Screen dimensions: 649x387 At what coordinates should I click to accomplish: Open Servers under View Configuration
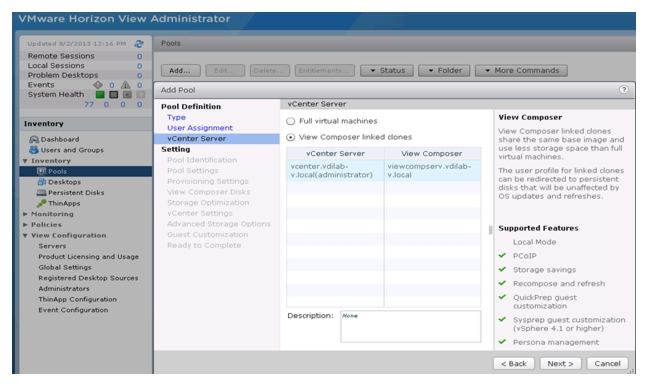click(x=52, y=246)
